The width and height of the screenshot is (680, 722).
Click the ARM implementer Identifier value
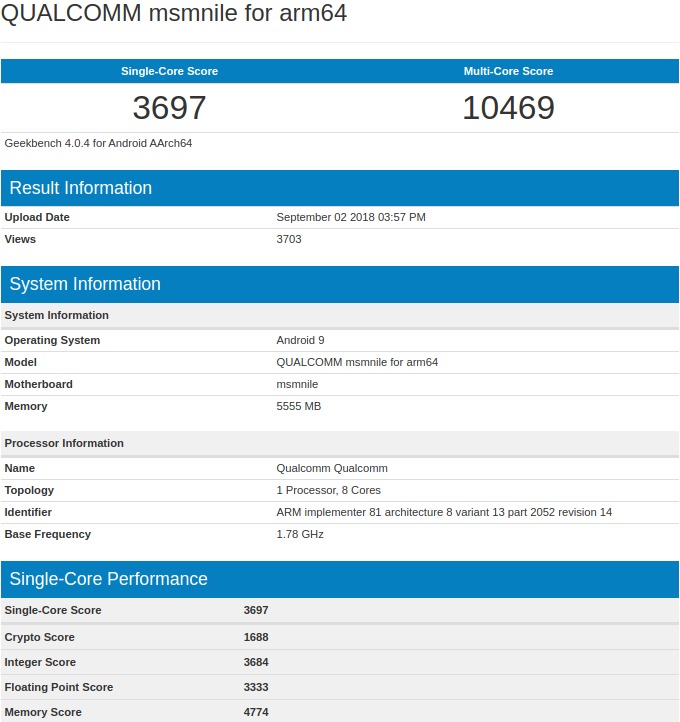pos(444,512)
